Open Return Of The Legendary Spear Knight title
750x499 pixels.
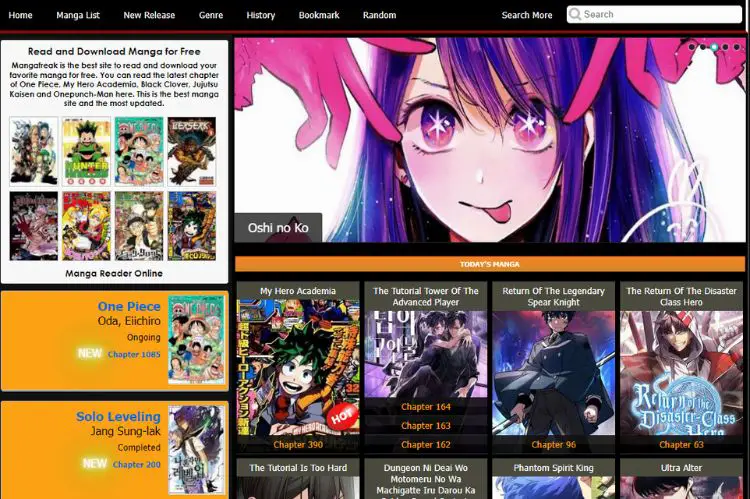(x=553, y=297)
